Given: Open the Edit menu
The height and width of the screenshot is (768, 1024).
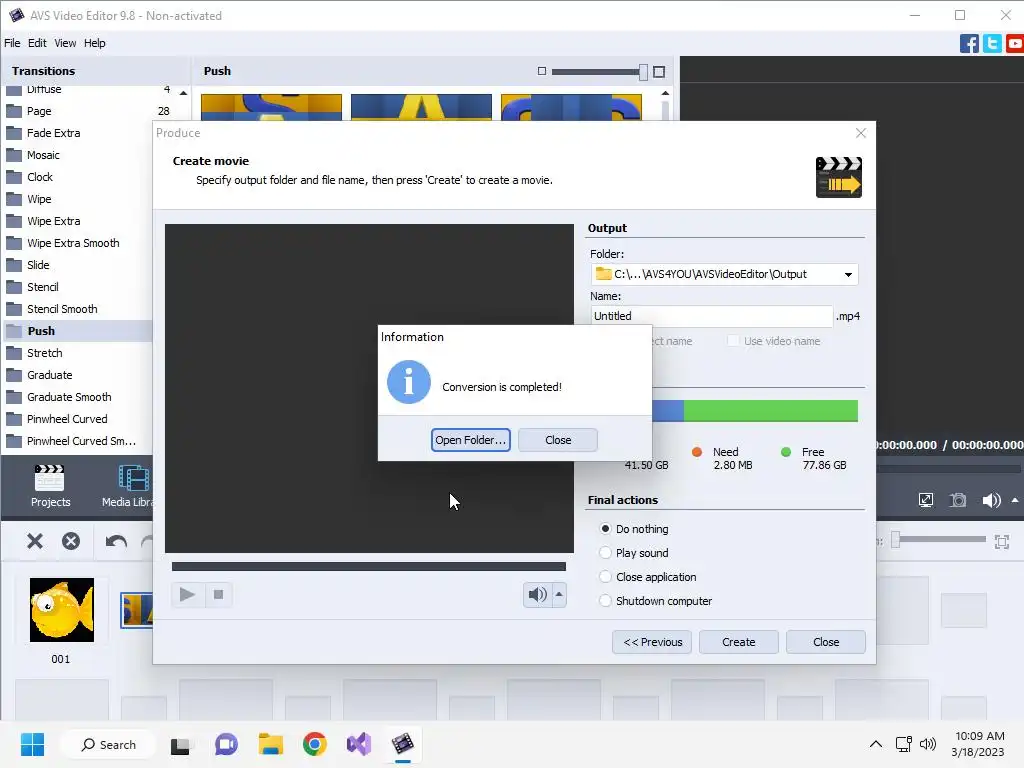Looking at the screenshot, I should 37,43.
